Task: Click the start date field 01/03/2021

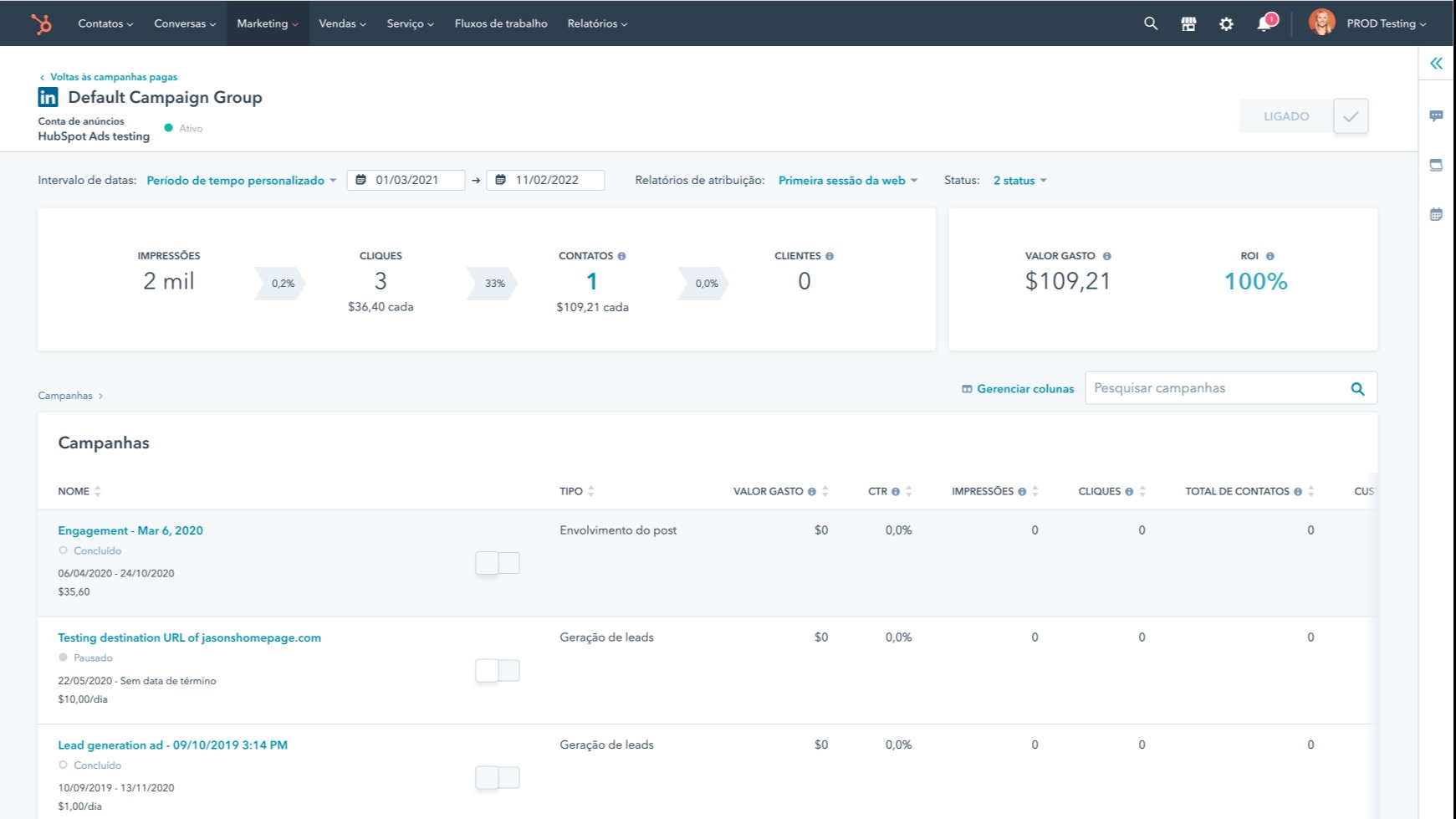Action: pos(406,180)
